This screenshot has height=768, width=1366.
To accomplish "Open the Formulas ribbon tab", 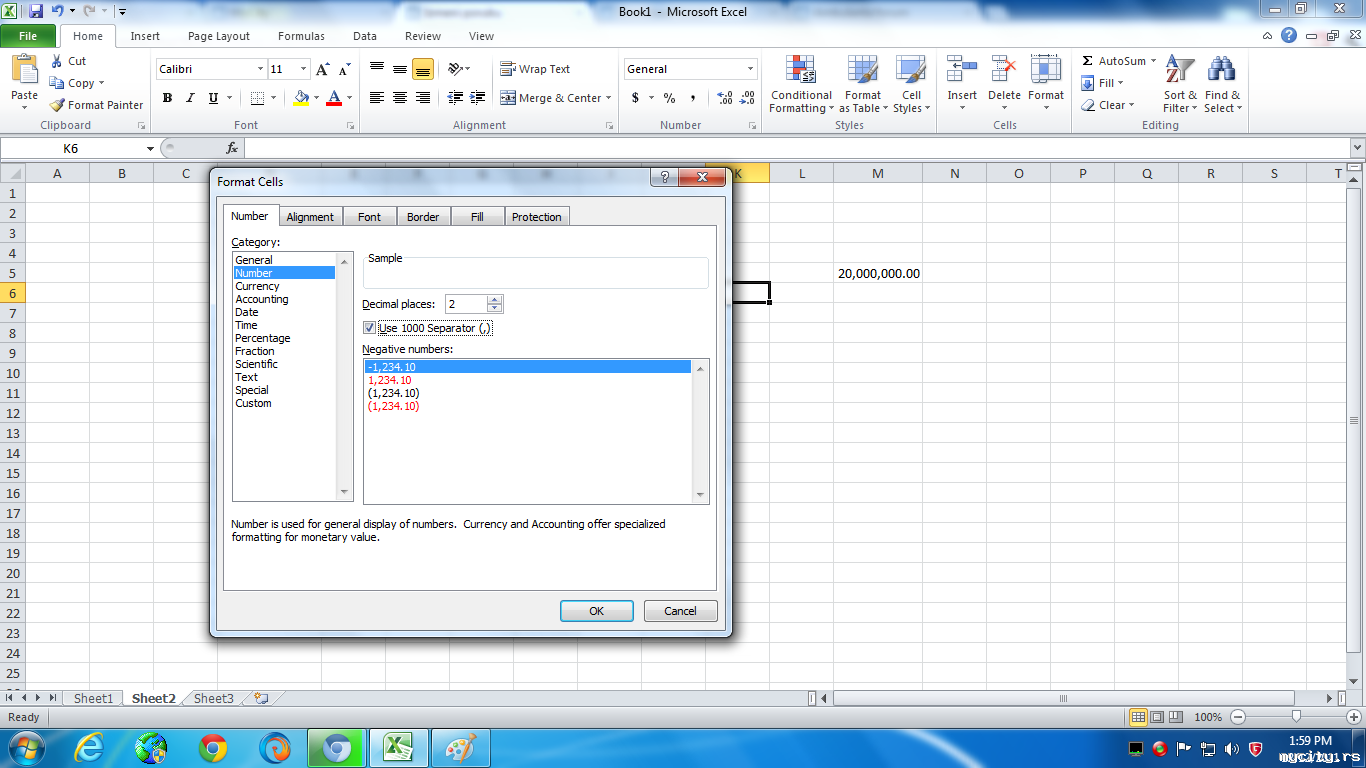I will pyautogui.click(x=301, y=36).
